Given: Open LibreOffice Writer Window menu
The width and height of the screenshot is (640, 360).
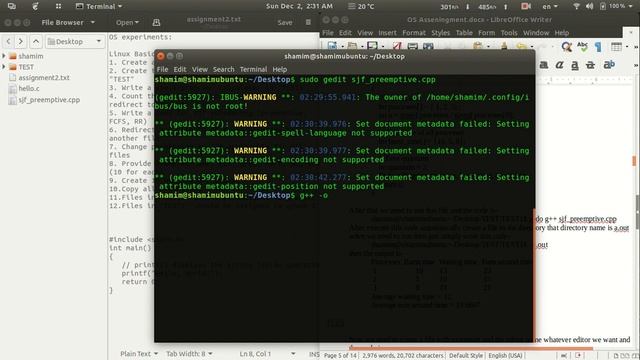Looking at the screenshot, I should pyautogui.click(x=536, y=33).
